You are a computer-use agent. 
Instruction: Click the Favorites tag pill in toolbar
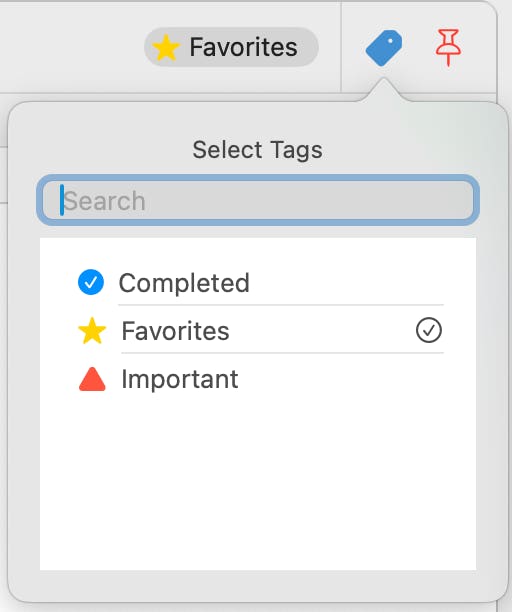click(x=231, y=47)
